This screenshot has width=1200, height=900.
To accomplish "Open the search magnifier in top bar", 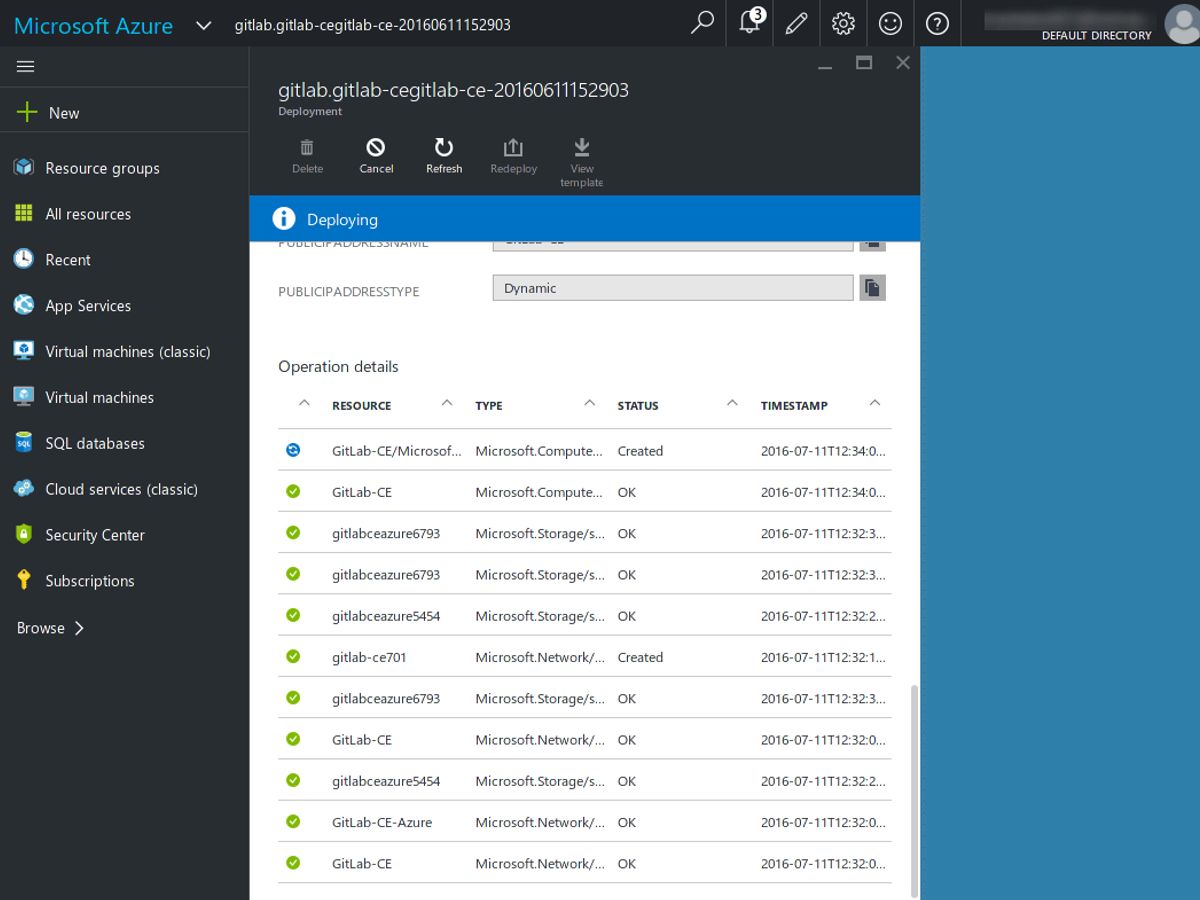I will coord(702,23).
